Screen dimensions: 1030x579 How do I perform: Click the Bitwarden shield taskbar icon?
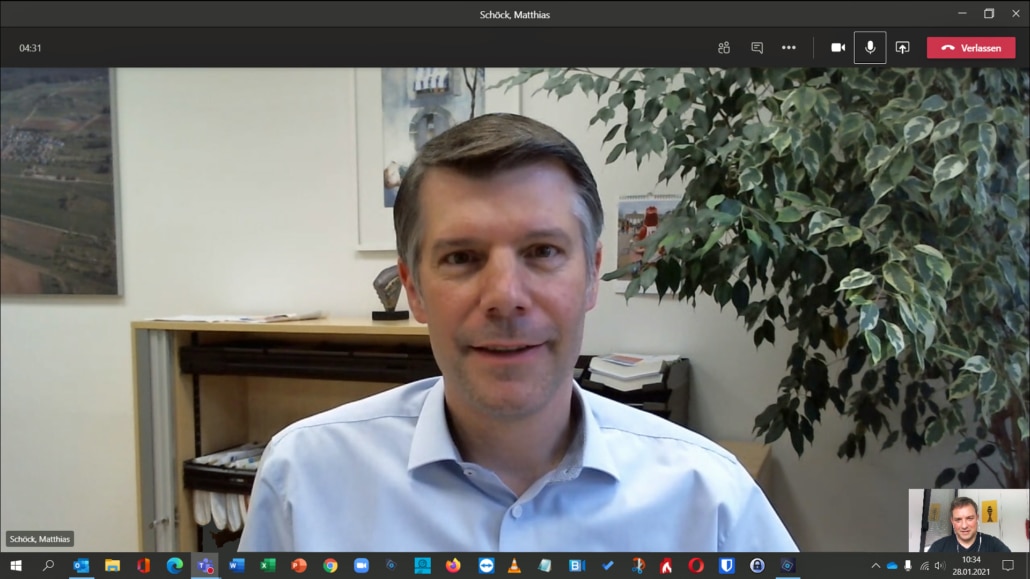click(727, 565)
